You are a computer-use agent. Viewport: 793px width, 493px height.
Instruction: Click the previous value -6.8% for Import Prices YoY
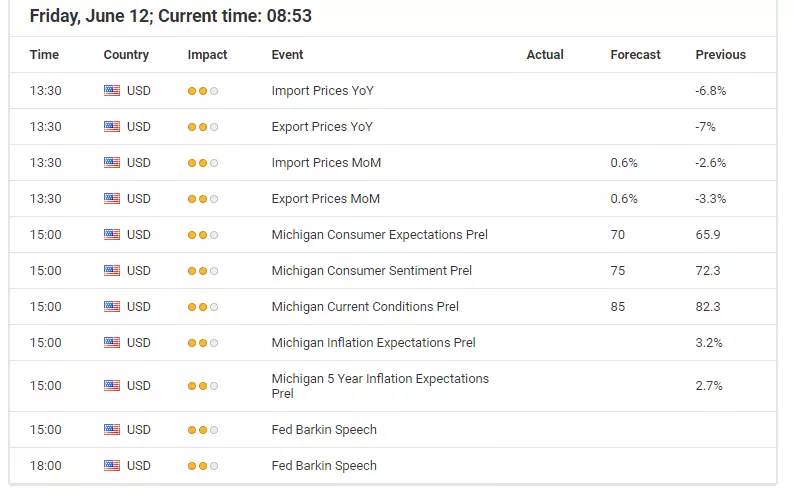pyautogui.click(x=711, y=91)
